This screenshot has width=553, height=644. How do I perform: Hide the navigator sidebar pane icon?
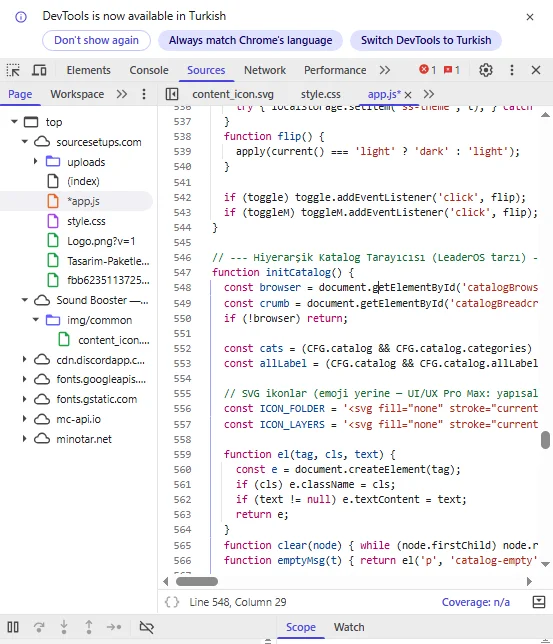pos(172,94)
